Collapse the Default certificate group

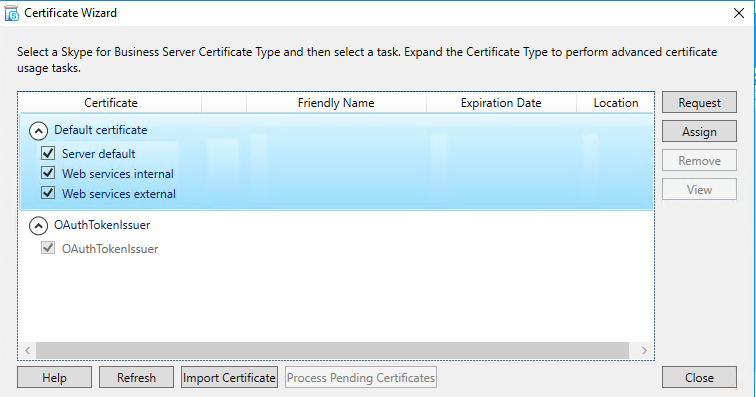point(39,131)
